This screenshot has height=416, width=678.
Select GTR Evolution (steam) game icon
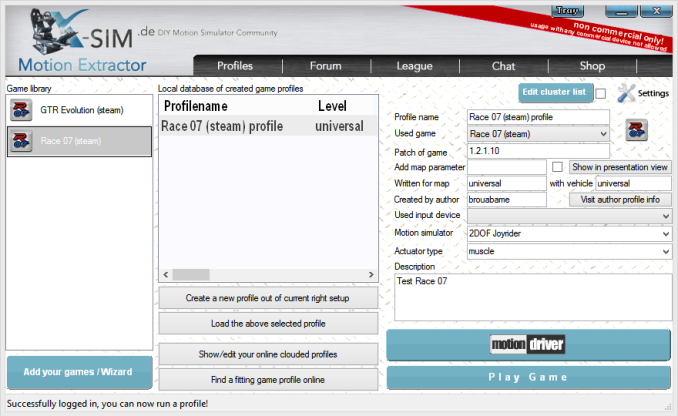pos(21,110)
